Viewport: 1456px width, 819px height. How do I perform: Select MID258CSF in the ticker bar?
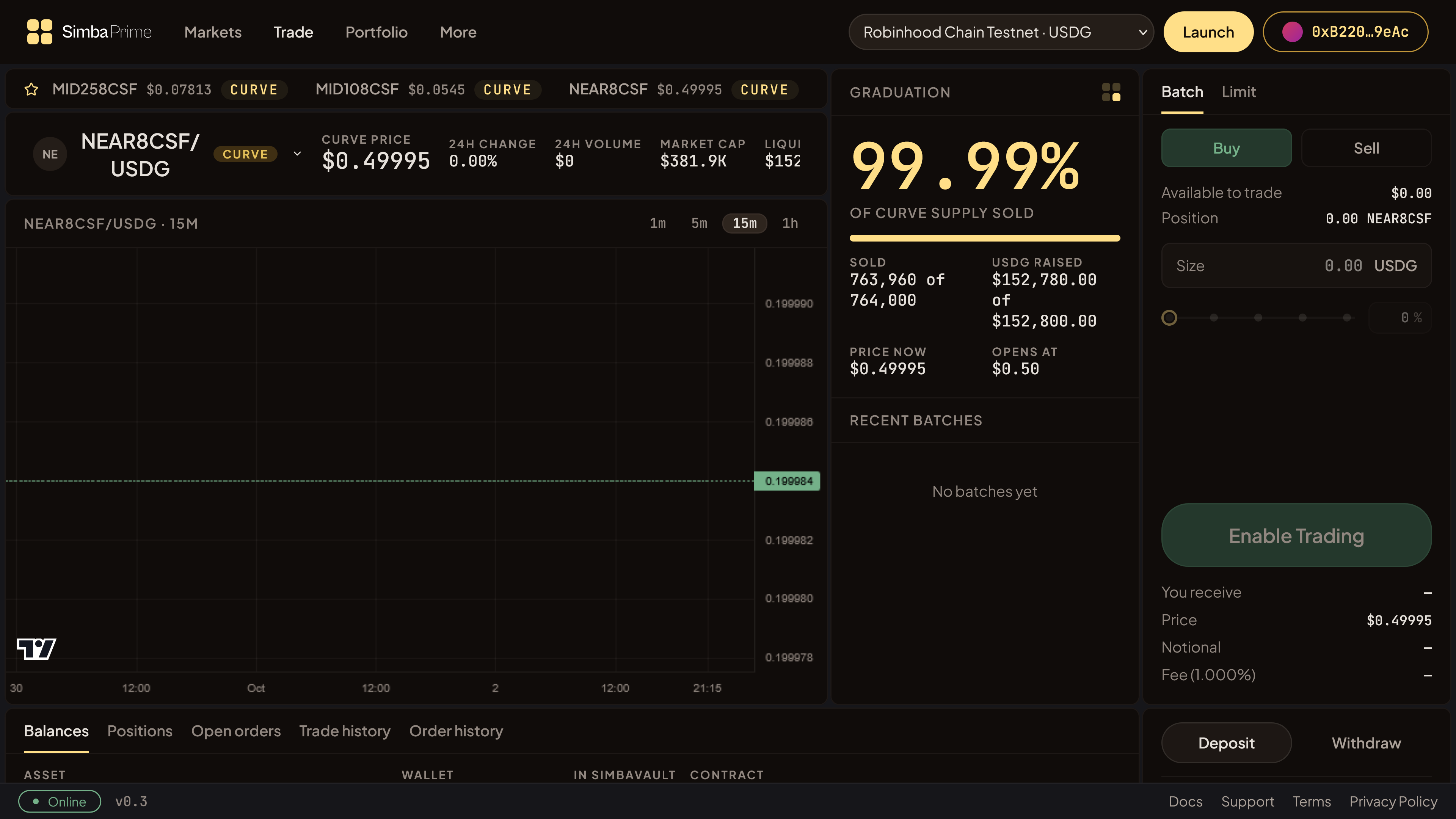pyautogui.click(x=169, y=89)
